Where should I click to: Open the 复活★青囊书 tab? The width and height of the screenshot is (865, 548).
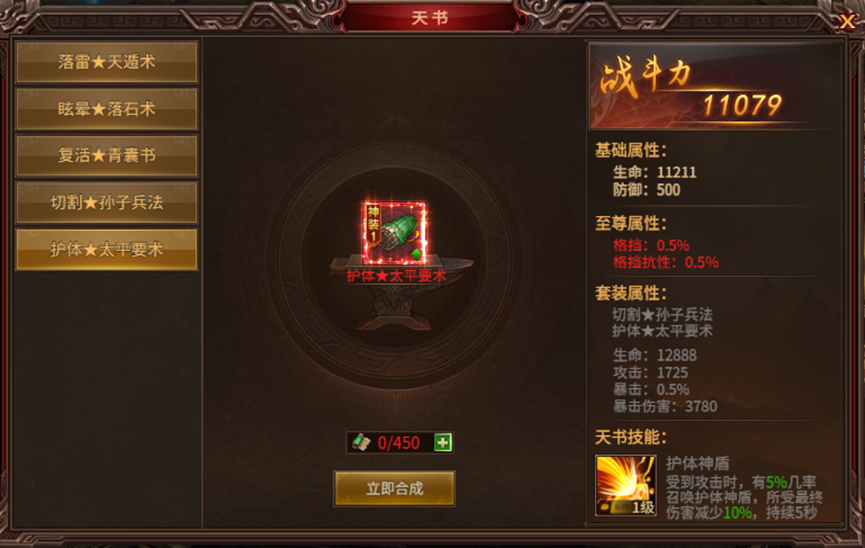click(106, 156)
